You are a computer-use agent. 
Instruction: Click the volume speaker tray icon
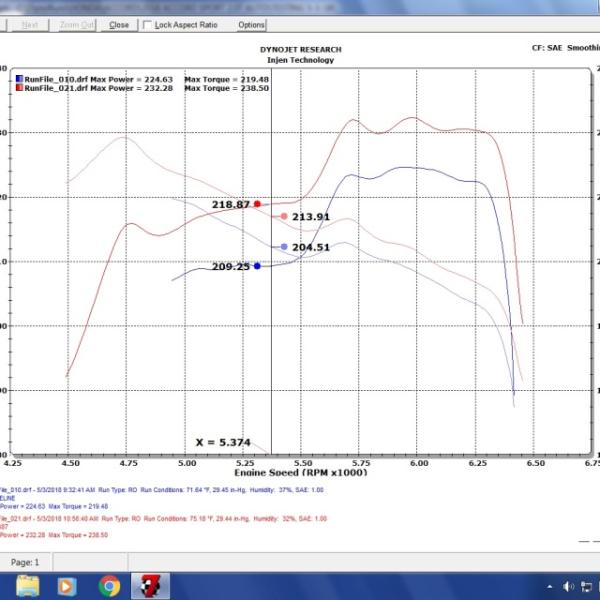pos(568,586)
